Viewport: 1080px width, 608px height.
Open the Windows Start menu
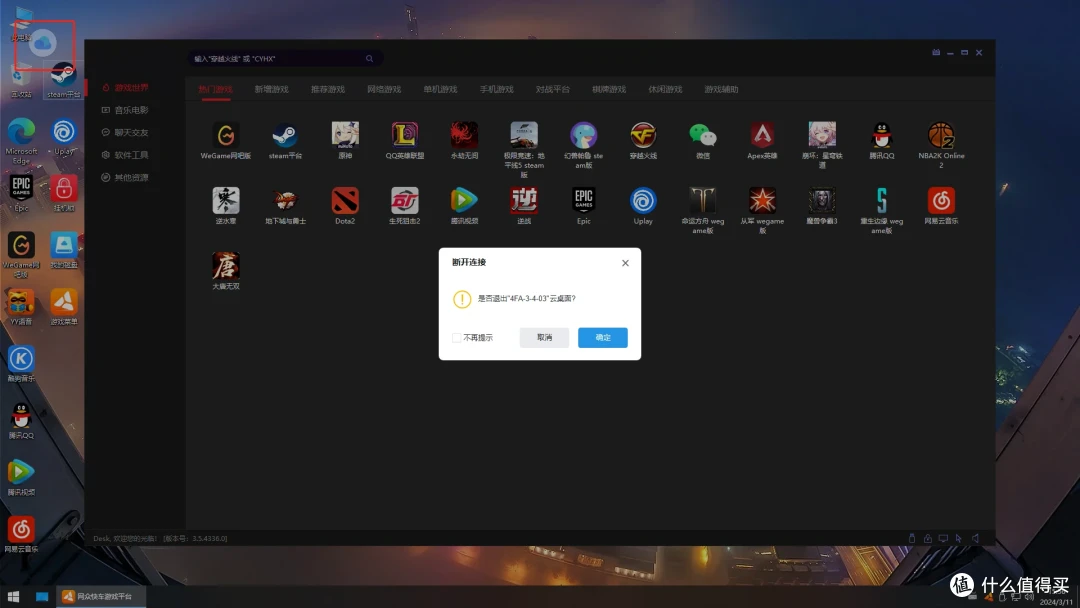coord(13,596)
